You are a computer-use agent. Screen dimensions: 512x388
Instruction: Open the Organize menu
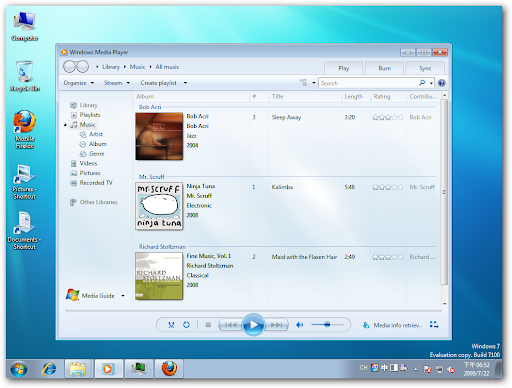tap(79, 83)
